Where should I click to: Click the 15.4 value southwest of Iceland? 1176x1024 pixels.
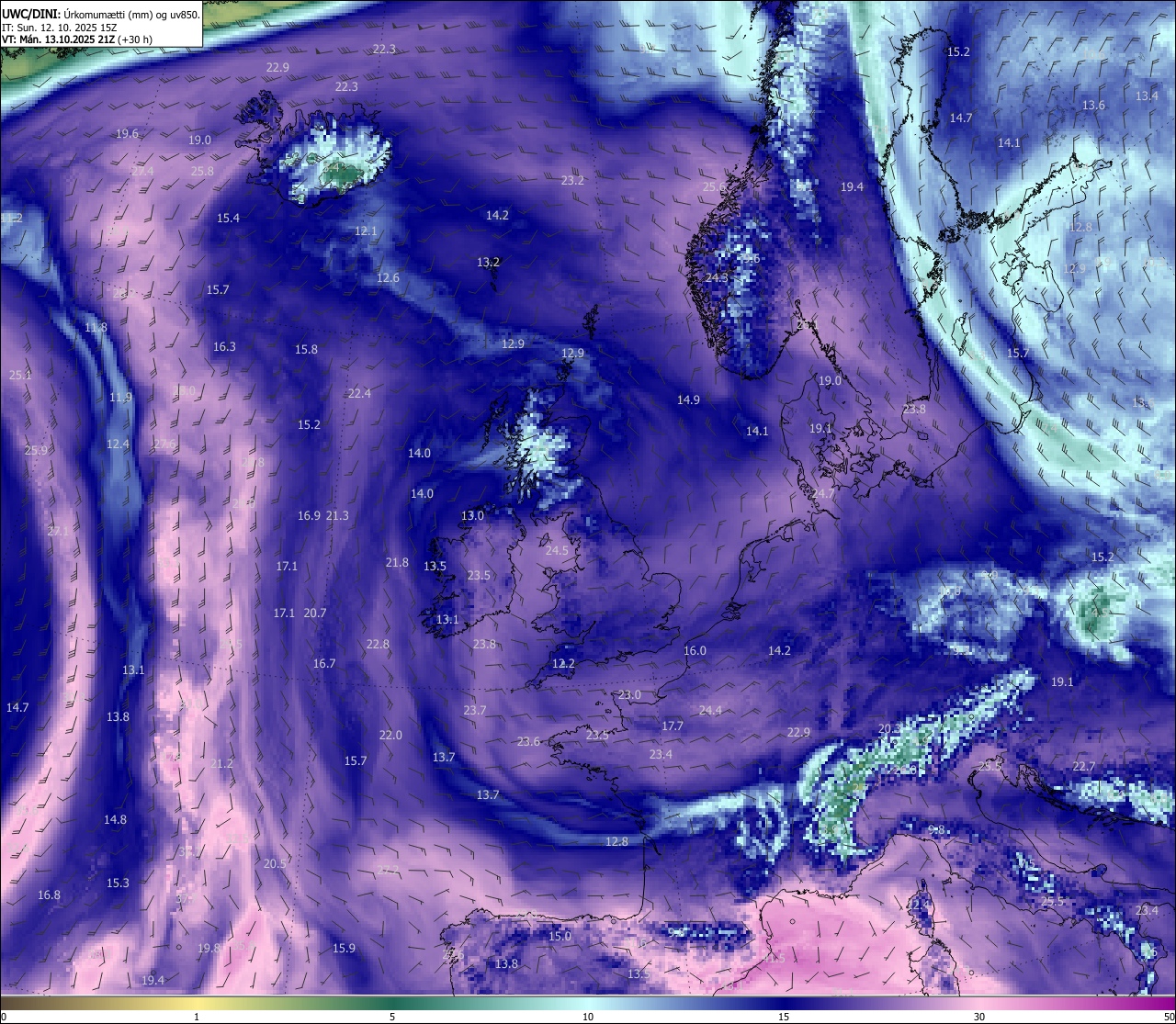[x=228, y=219]
